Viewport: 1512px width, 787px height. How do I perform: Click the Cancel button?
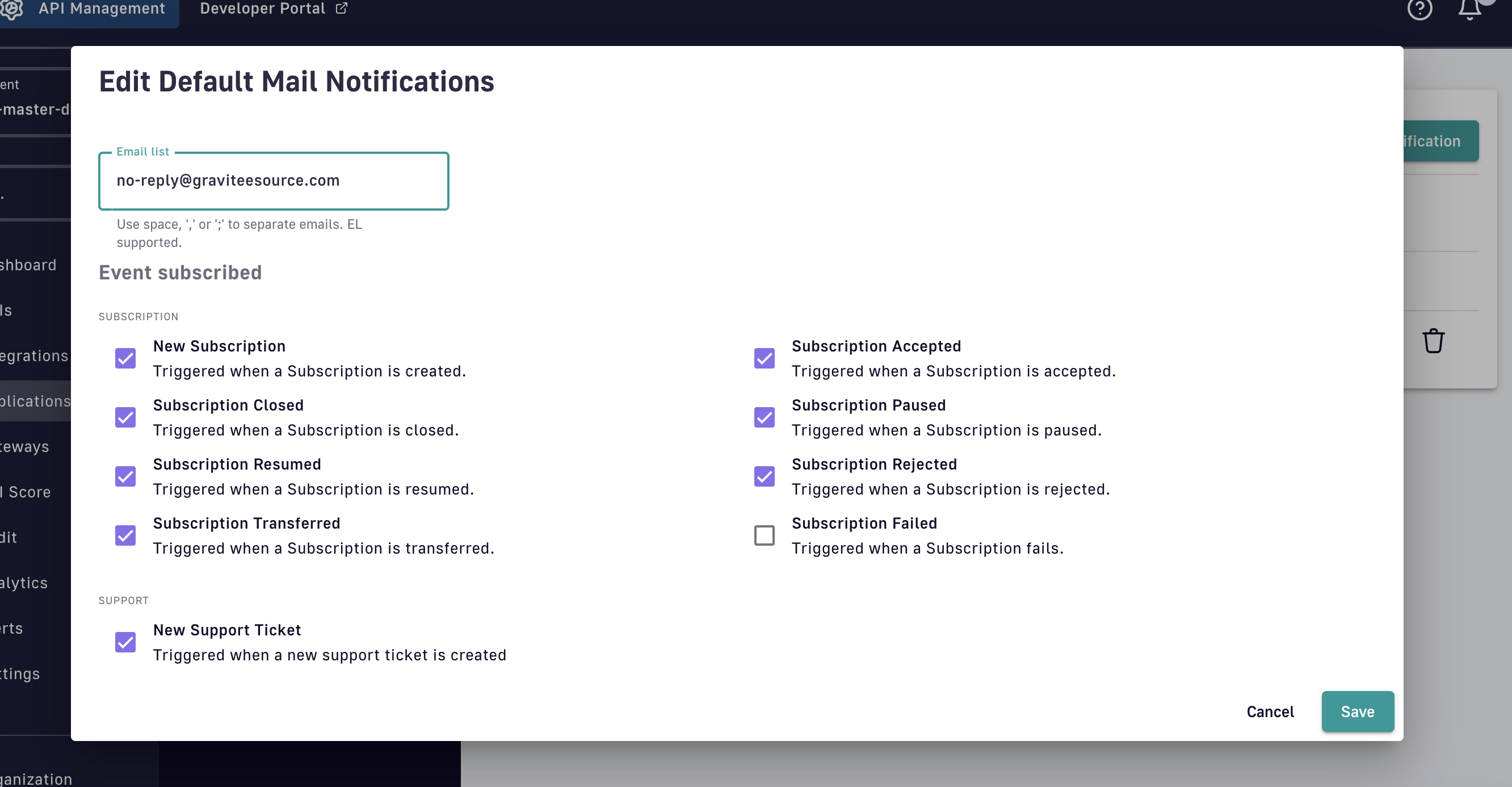[x=1270, y=711]
